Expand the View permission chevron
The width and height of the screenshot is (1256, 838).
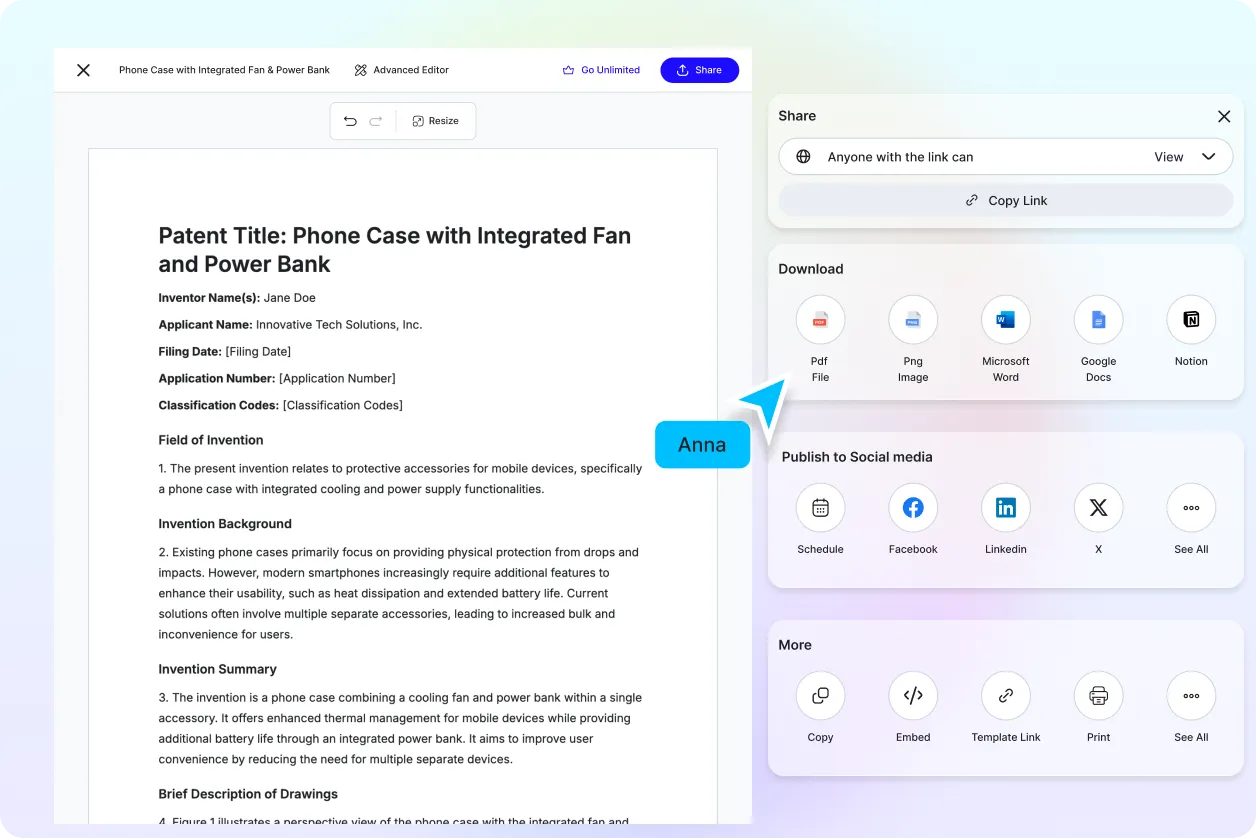(x=1209, y=157)
